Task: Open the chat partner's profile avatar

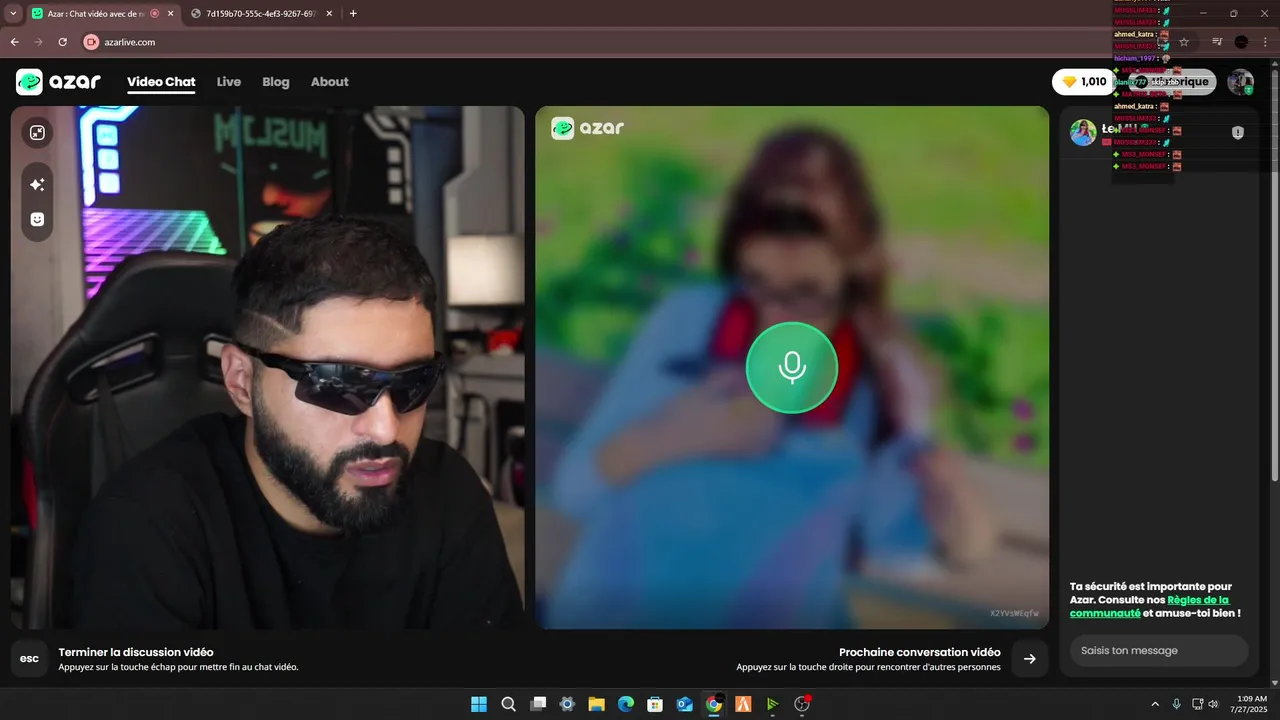Action: [x=1083, y=132]
